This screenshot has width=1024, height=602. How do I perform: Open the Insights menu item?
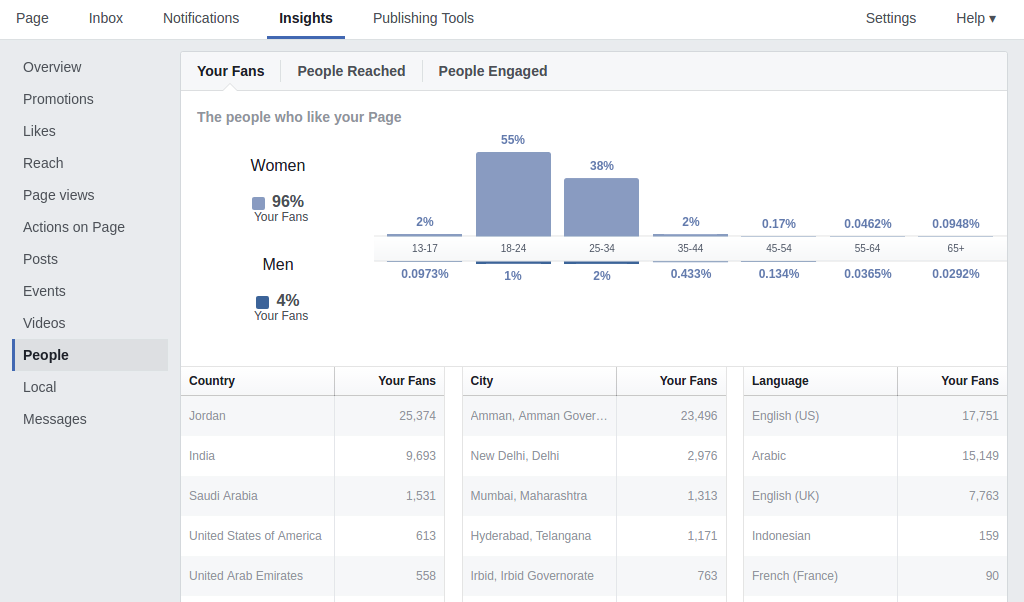tap(305, 18)
